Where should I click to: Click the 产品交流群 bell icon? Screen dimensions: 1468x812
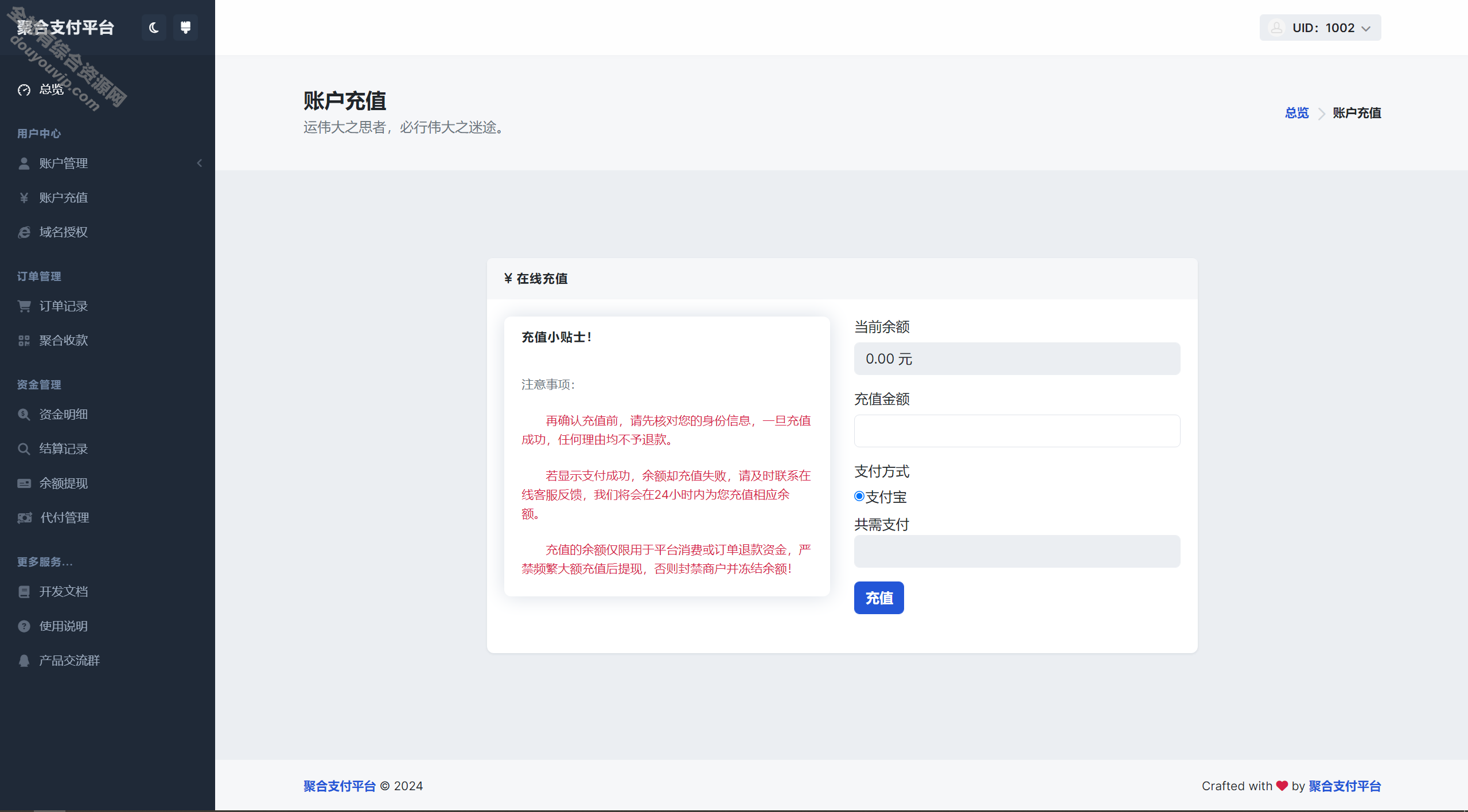(x=24, y=661)
